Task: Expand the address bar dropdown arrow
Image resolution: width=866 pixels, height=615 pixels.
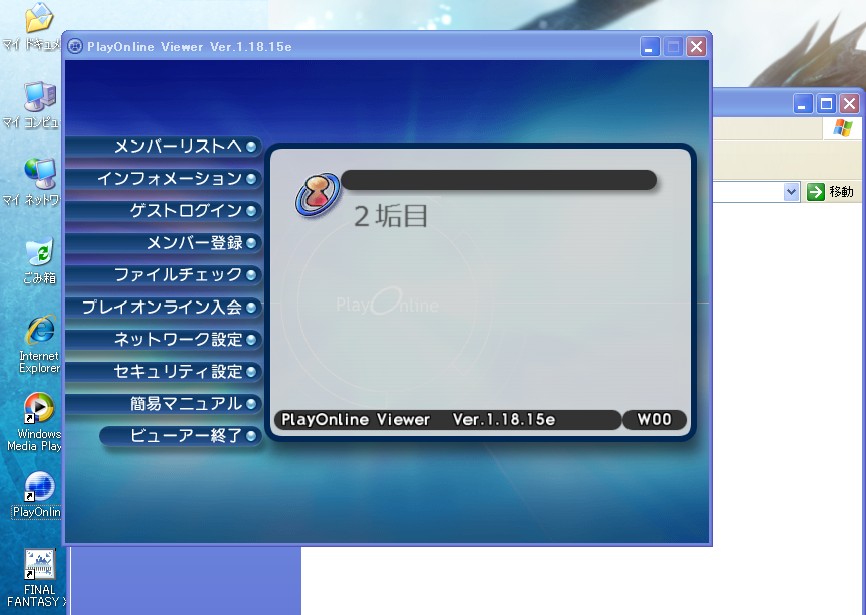Action: tap(792, 192)
